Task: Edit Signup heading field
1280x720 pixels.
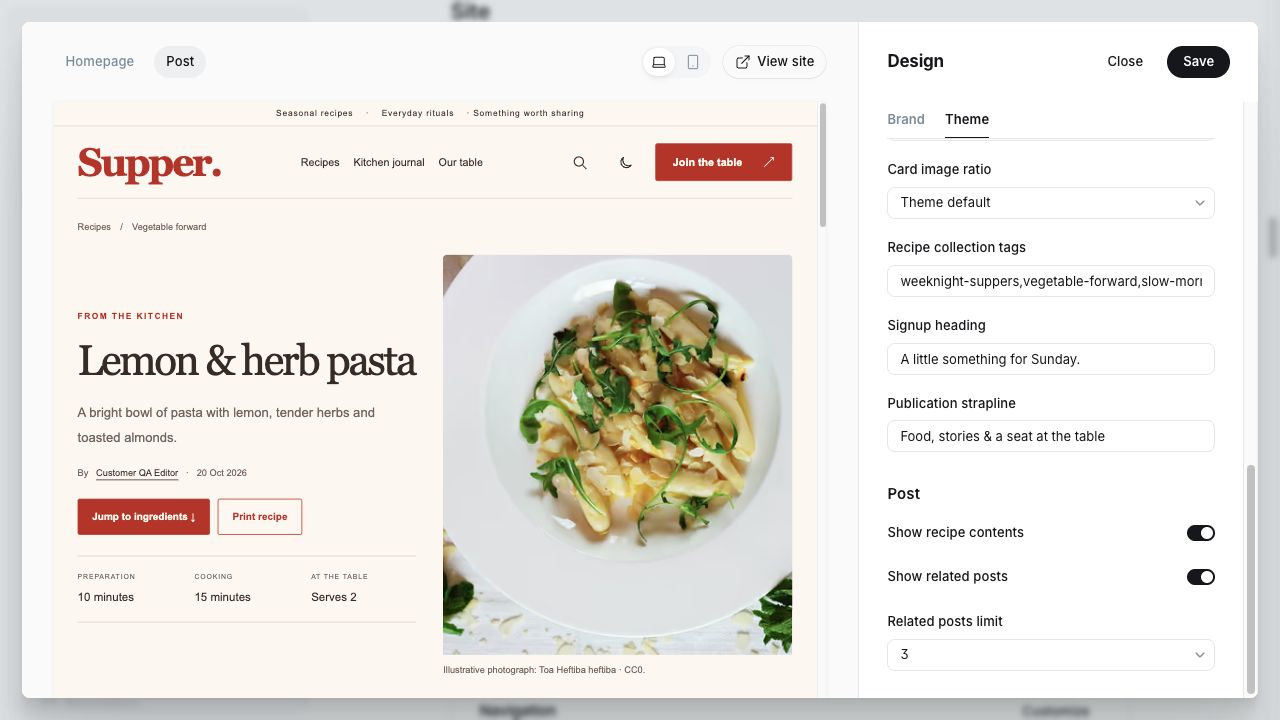Action: click(x=1051, y=359)
